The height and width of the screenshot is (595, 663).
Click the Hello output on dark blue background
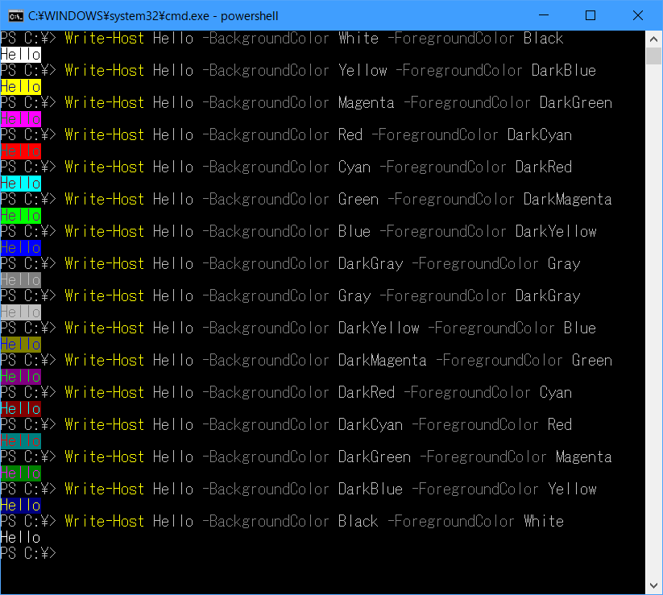(x=21, y=505)
